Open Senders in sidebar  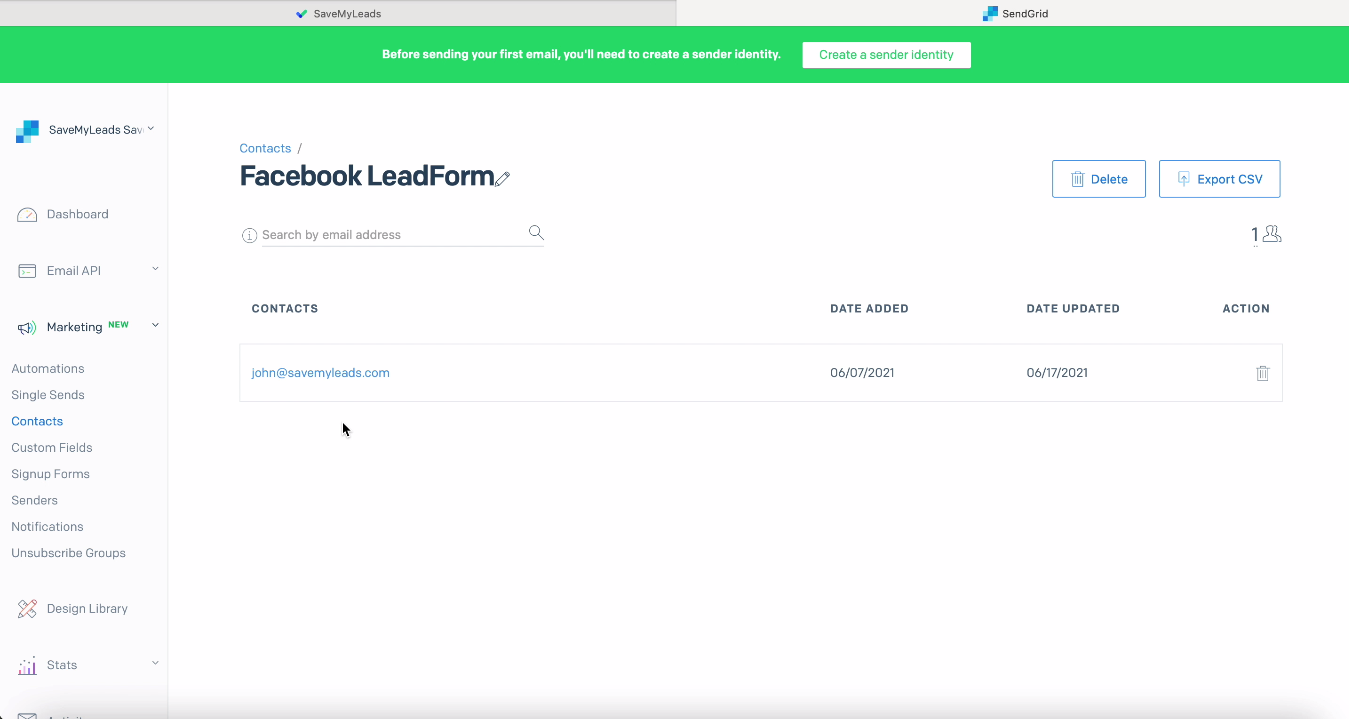[35, 500]
